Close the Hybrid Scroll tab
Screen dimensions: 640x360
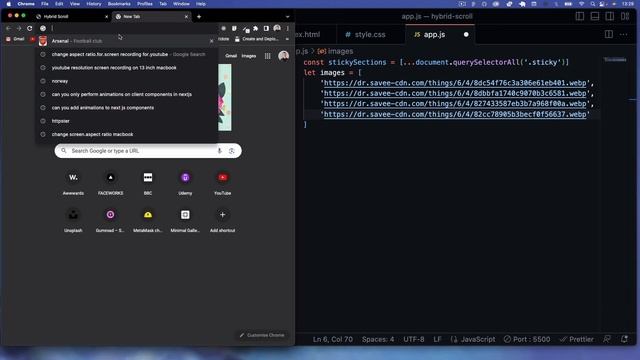pyautogui.click(x=107, y=17)
